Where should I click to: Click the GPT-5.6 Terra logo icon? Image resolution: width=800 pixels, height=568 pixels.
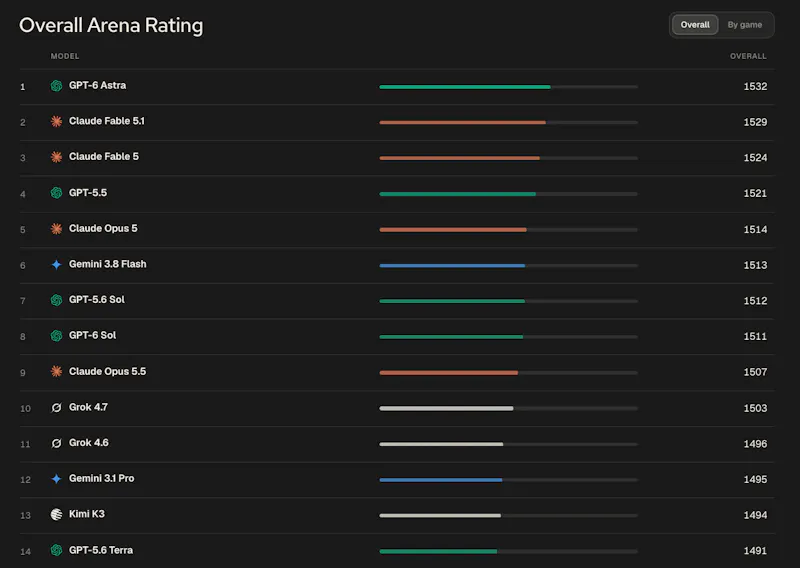click(x=57, y=550)
